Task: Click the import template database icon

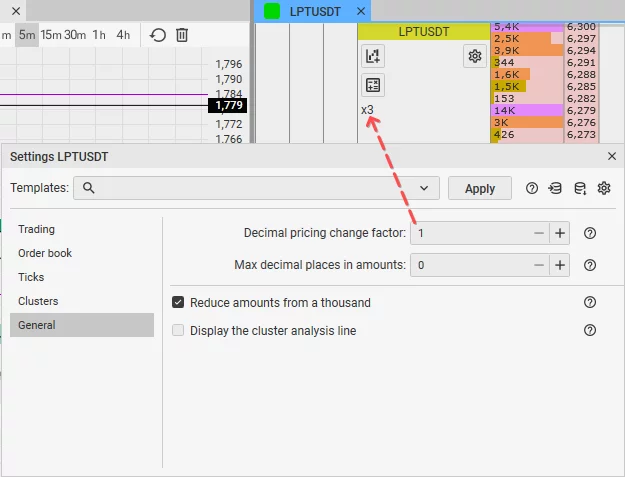Action: pos(555,188)
